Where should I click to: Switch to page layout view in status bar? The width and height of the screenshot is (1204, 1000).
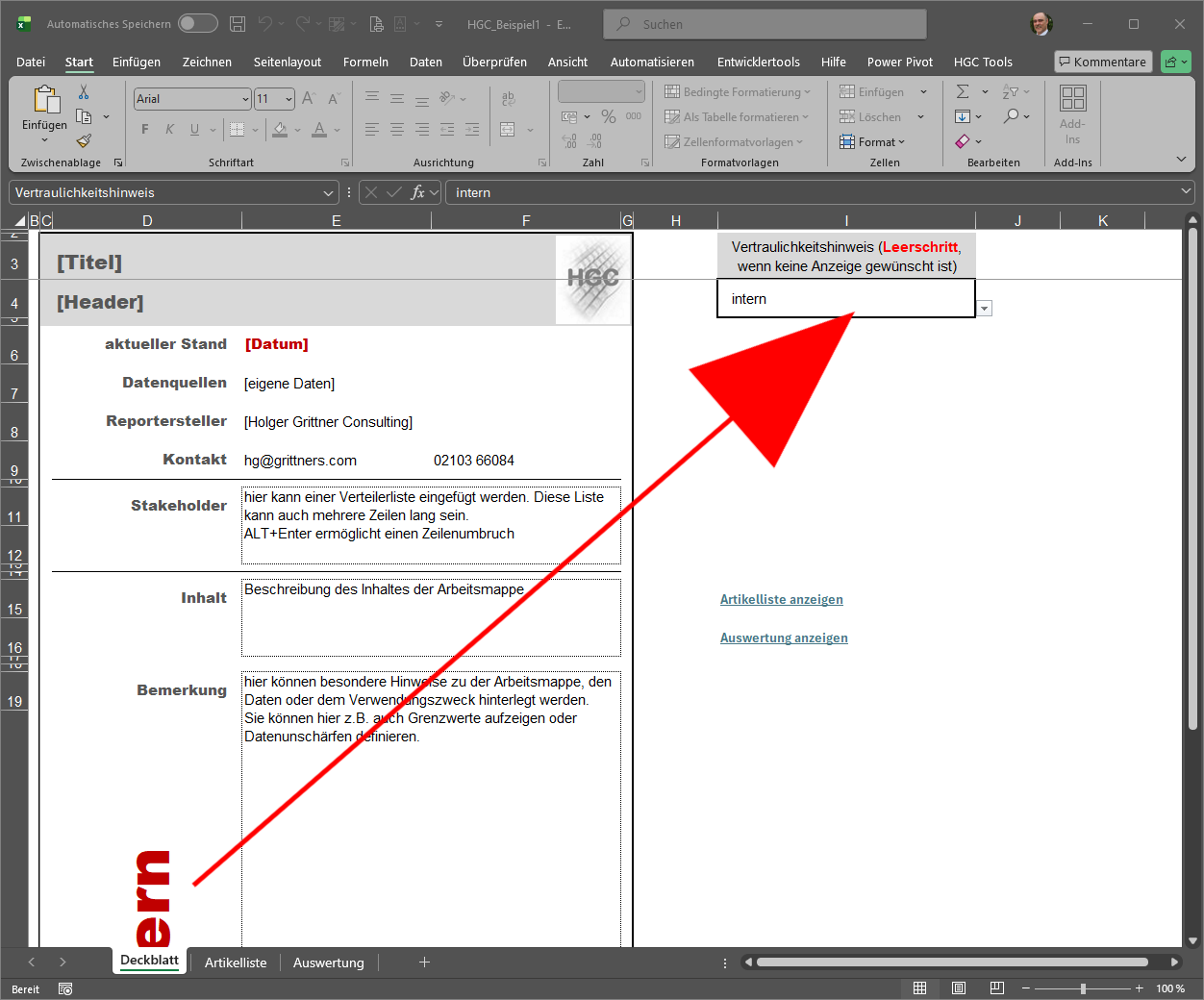click(x=959, y=988)
